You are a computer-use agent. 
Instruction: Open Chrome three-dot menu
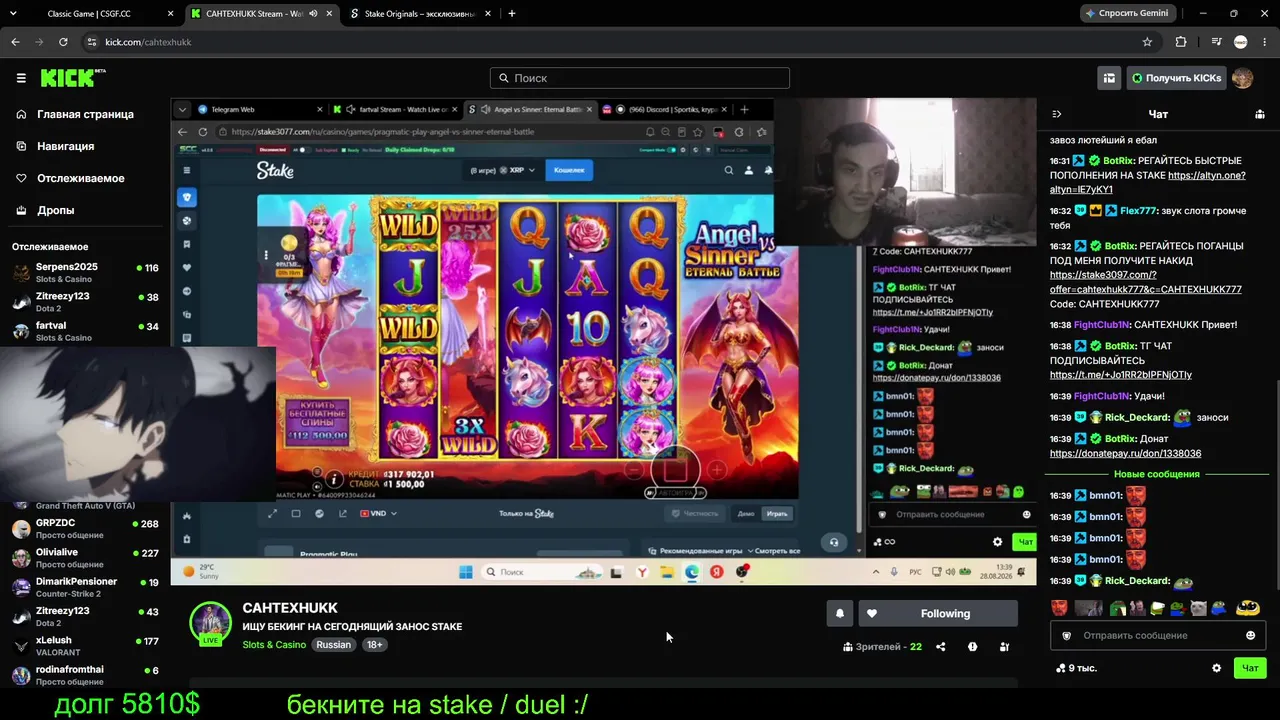[x=1265, y=42]
